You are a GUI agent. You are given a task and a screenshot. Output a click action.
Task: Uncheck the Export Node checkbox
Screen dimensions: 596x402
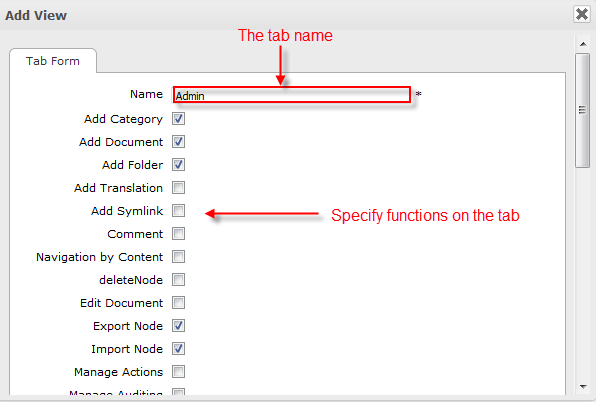click(x=178, y=326)
